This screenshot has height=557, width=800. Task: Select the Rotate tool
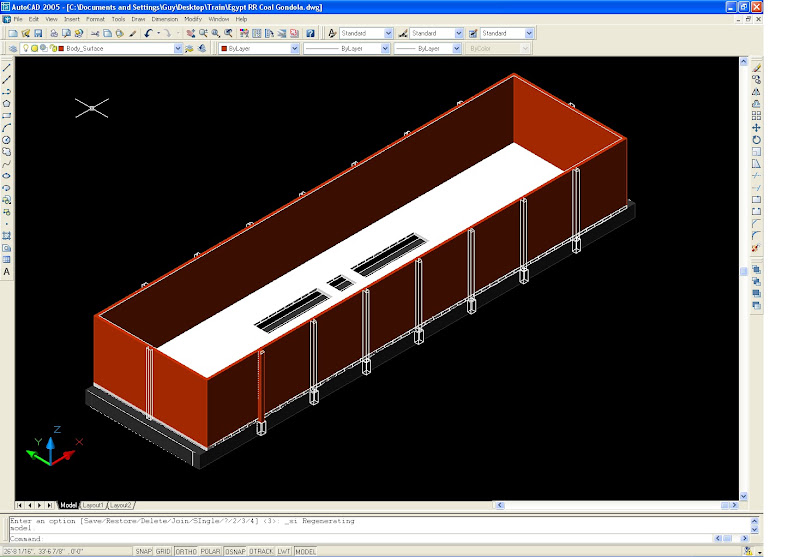tap(756, 140)
